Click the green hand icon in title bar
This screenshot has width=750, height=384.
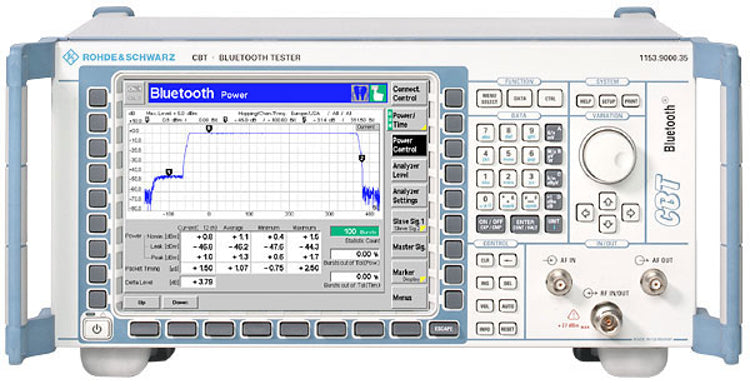378,93
